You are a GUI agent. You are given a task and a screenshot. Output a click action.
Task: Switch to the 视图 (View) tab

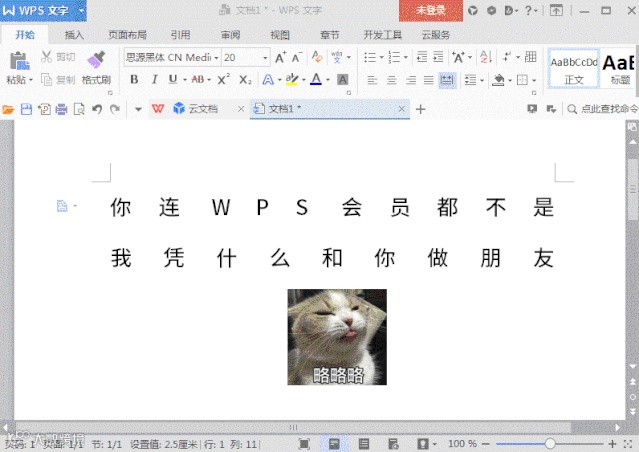[280, 35]
